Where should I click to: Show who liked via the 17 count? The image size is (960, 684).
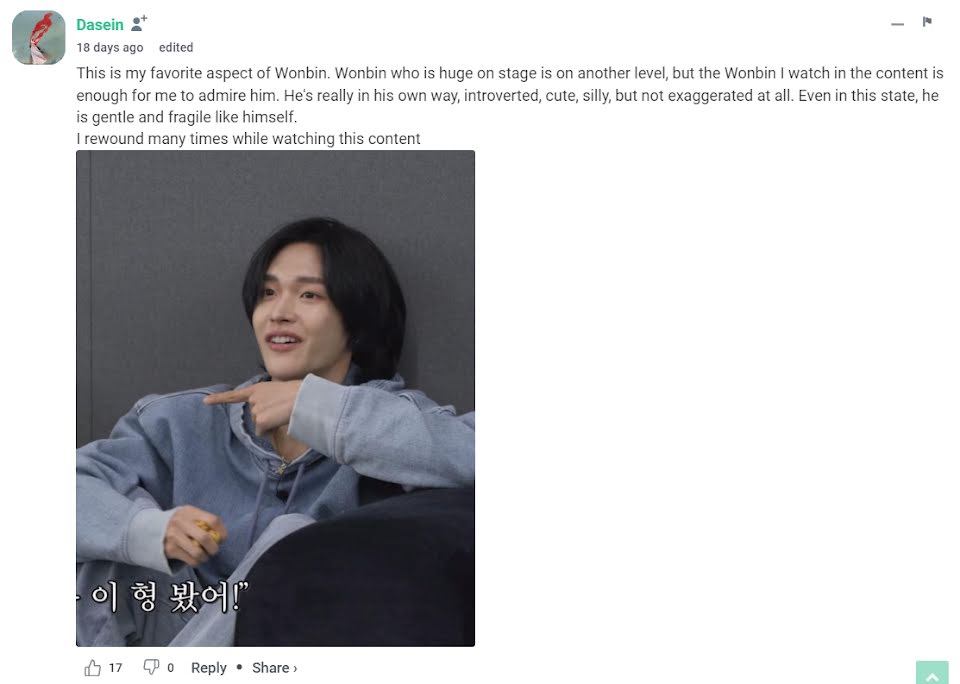(116, 667)
